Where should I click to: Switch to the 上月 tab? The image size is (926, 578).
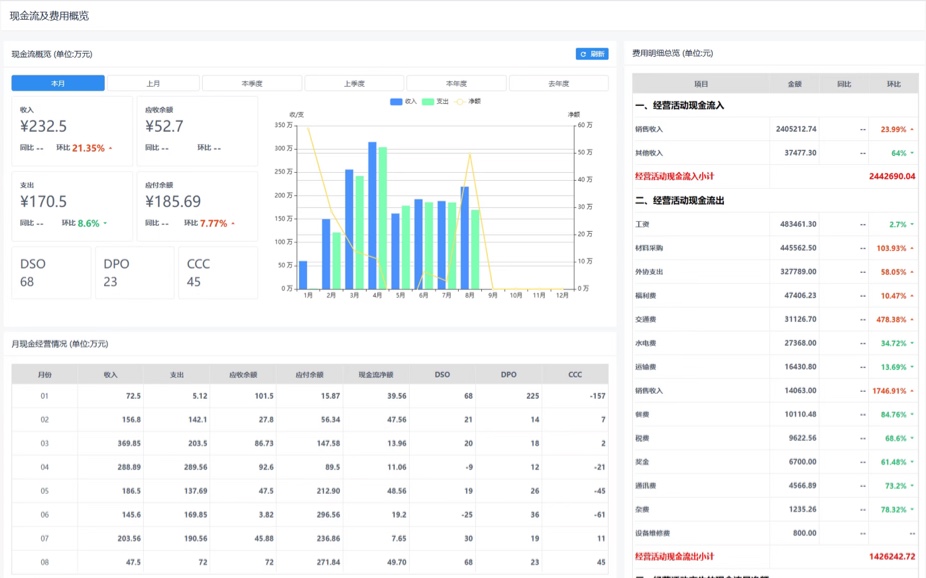coord(153,83)
